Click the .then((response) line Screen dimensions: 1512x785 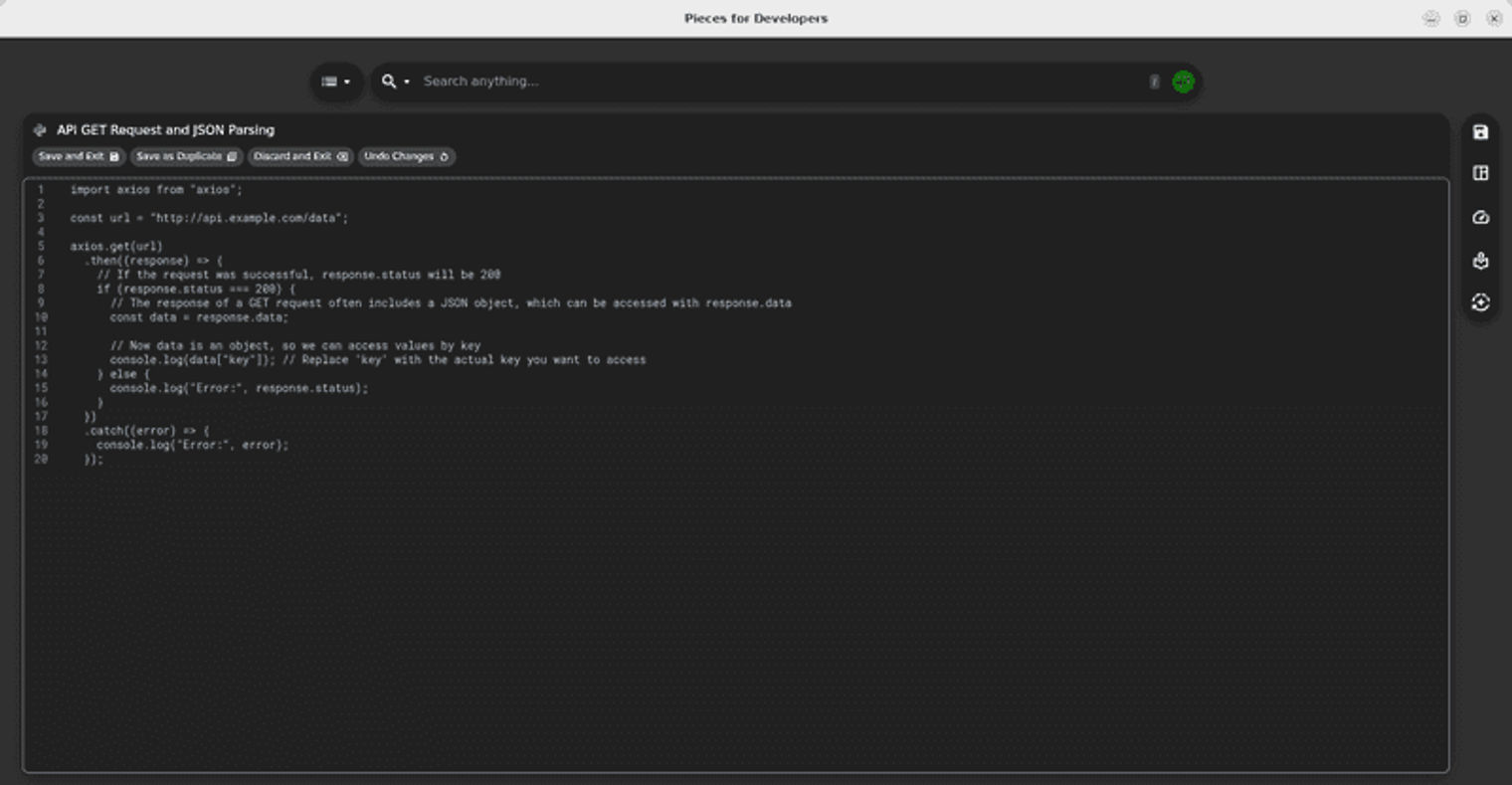point(153,261)
